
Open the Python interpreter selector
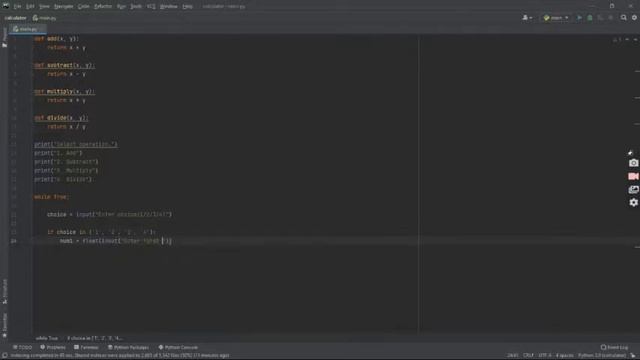click(x=602, y=356)
